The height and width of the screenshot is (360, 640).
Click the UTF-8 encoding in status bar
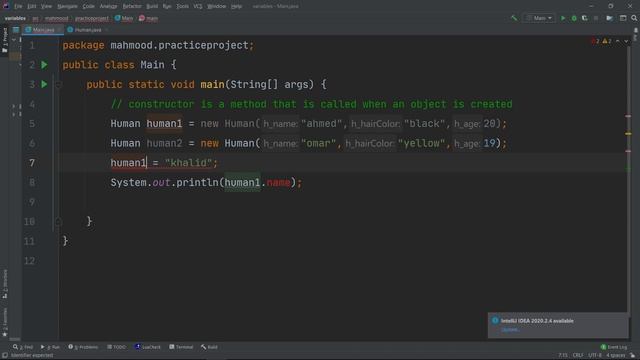click(x=595, y=355)
